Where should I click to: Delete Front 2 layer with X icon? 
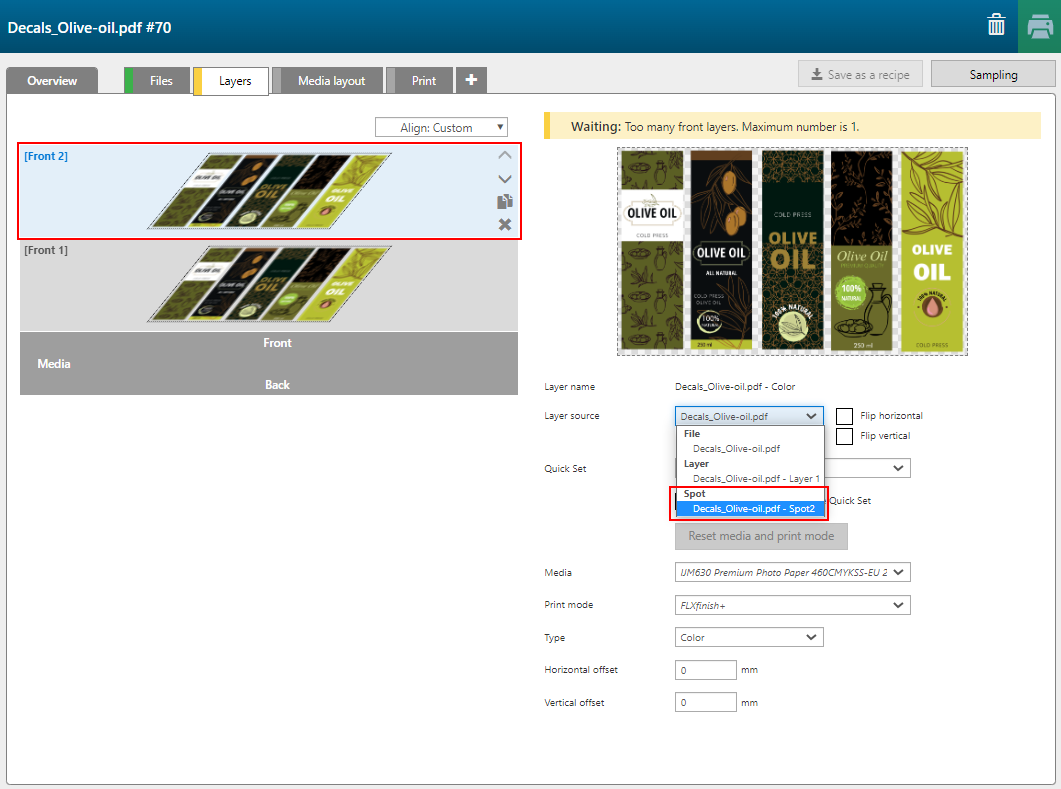505,224
